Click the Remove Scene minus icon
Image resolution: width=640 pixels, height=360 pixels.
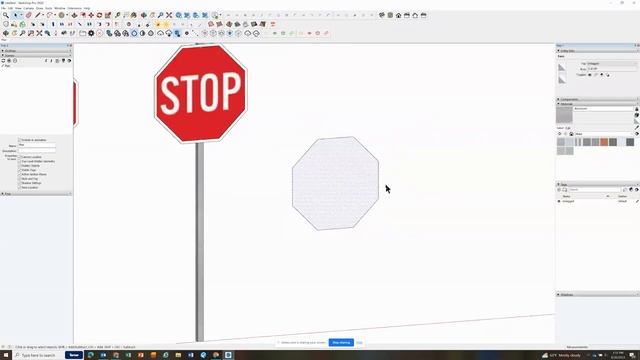[x=15, y=60]
